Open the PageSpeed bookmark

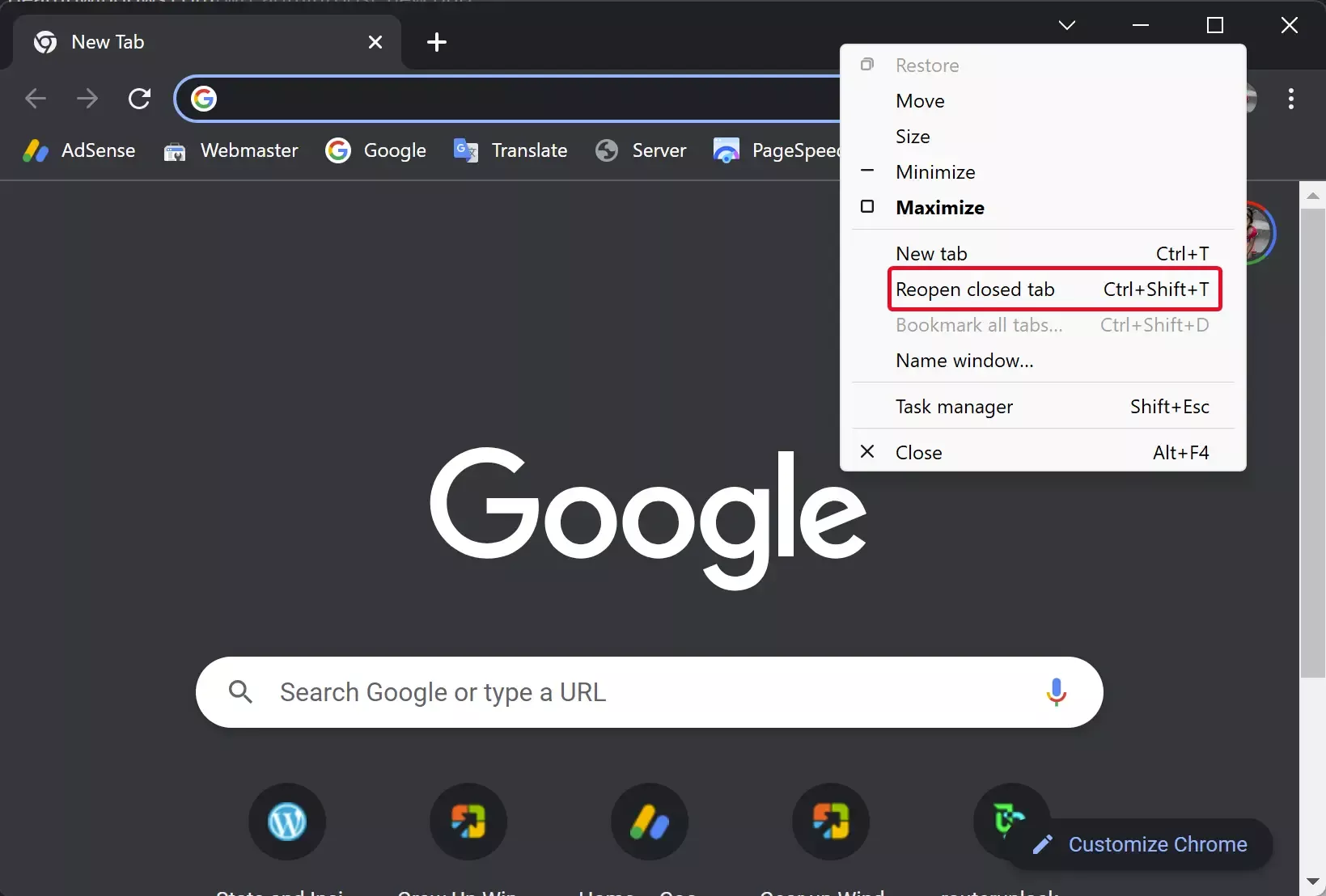[777, 150]
